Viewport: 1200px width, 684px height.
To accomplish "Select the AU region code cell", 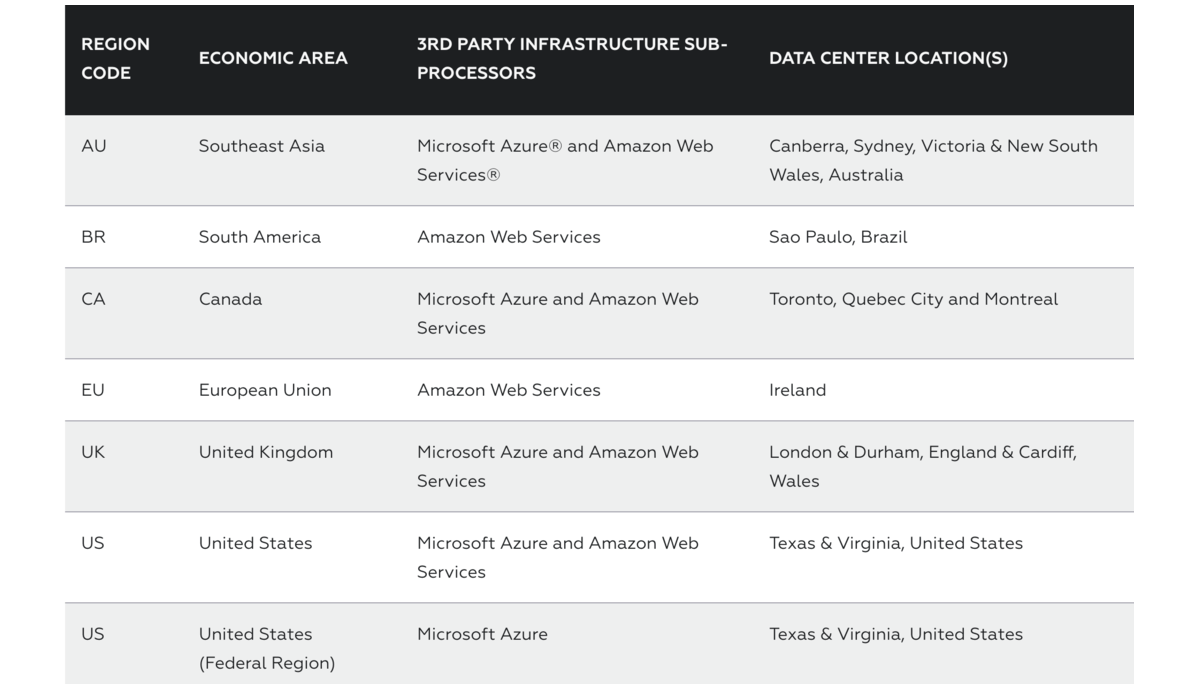I will tap(94, 146).
